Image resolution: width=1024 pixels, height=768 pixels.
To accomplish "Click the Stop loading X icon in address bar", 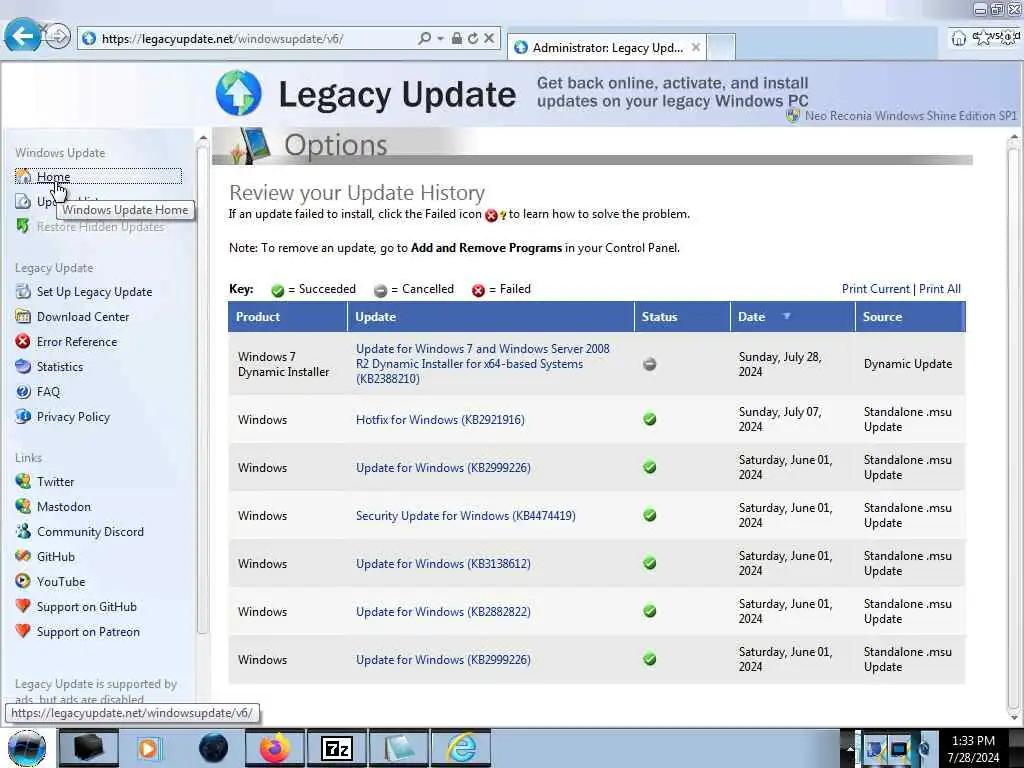I will pyautogui.click(x=488, y=39).
